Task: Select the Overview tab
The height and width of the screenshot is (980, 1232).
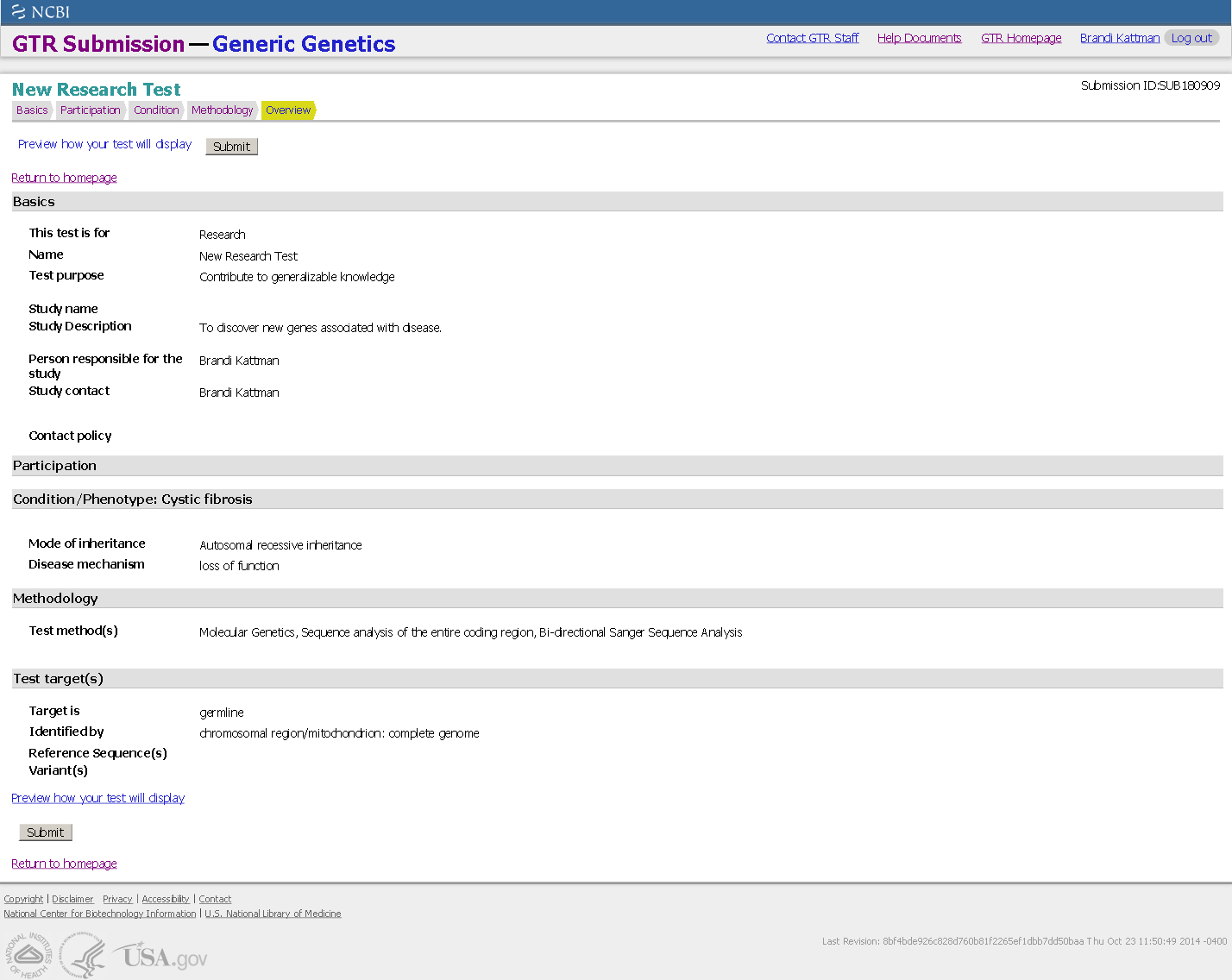Action: click(288, 110)
